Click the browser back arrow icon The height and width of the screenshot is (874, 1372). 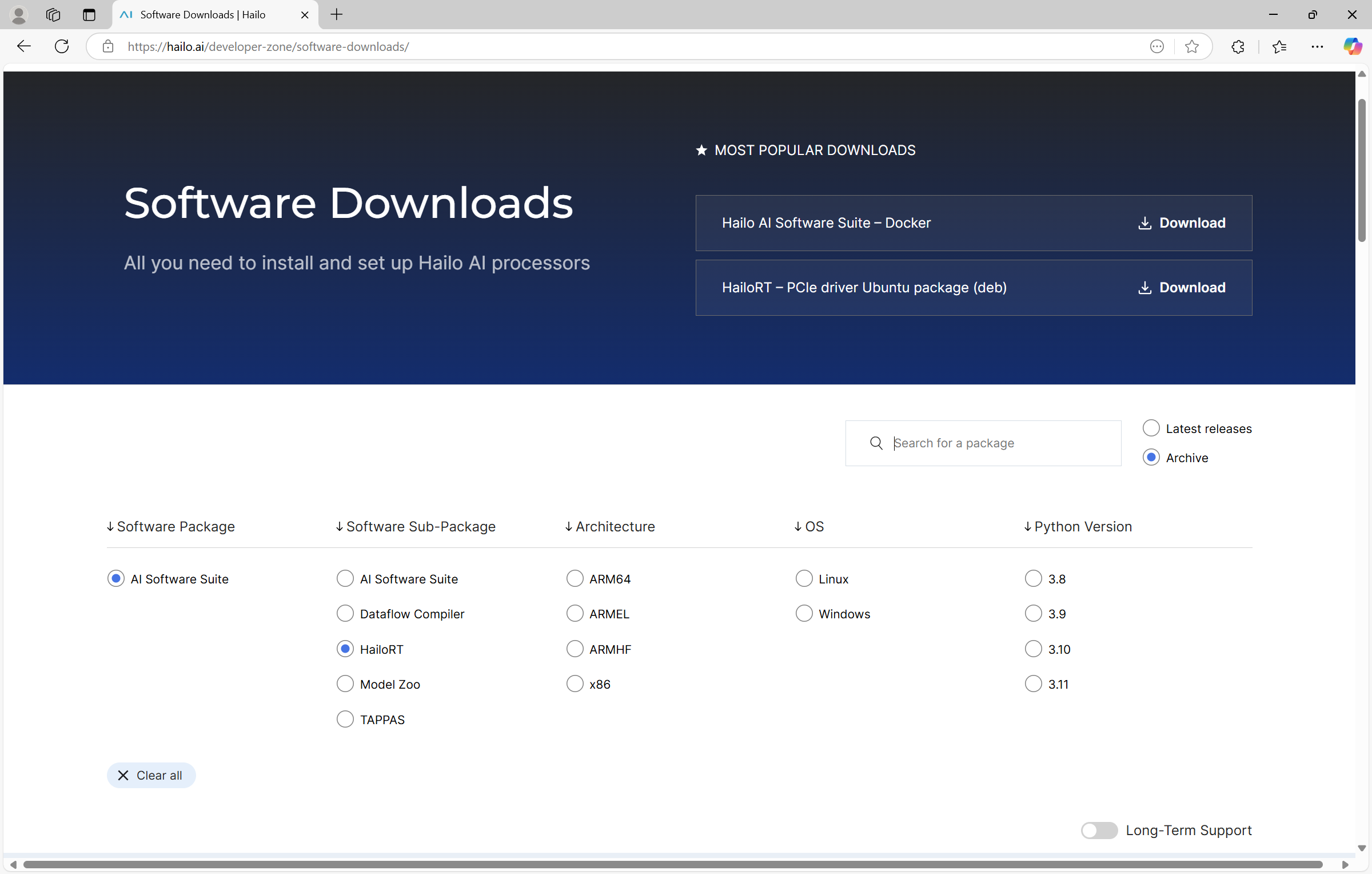point(24,46)
